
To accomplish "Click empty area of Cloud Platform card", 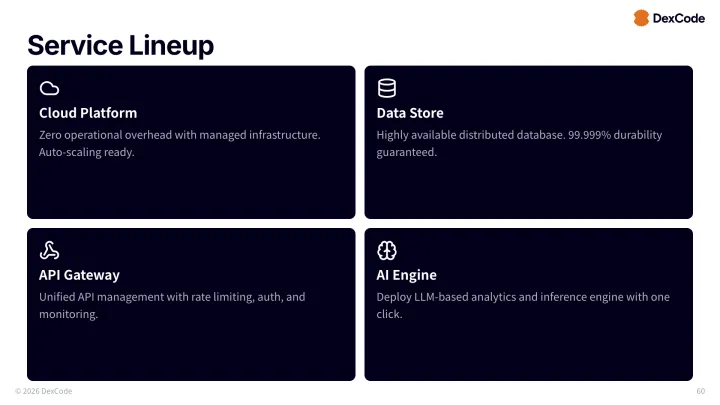I will coord(190,190).
